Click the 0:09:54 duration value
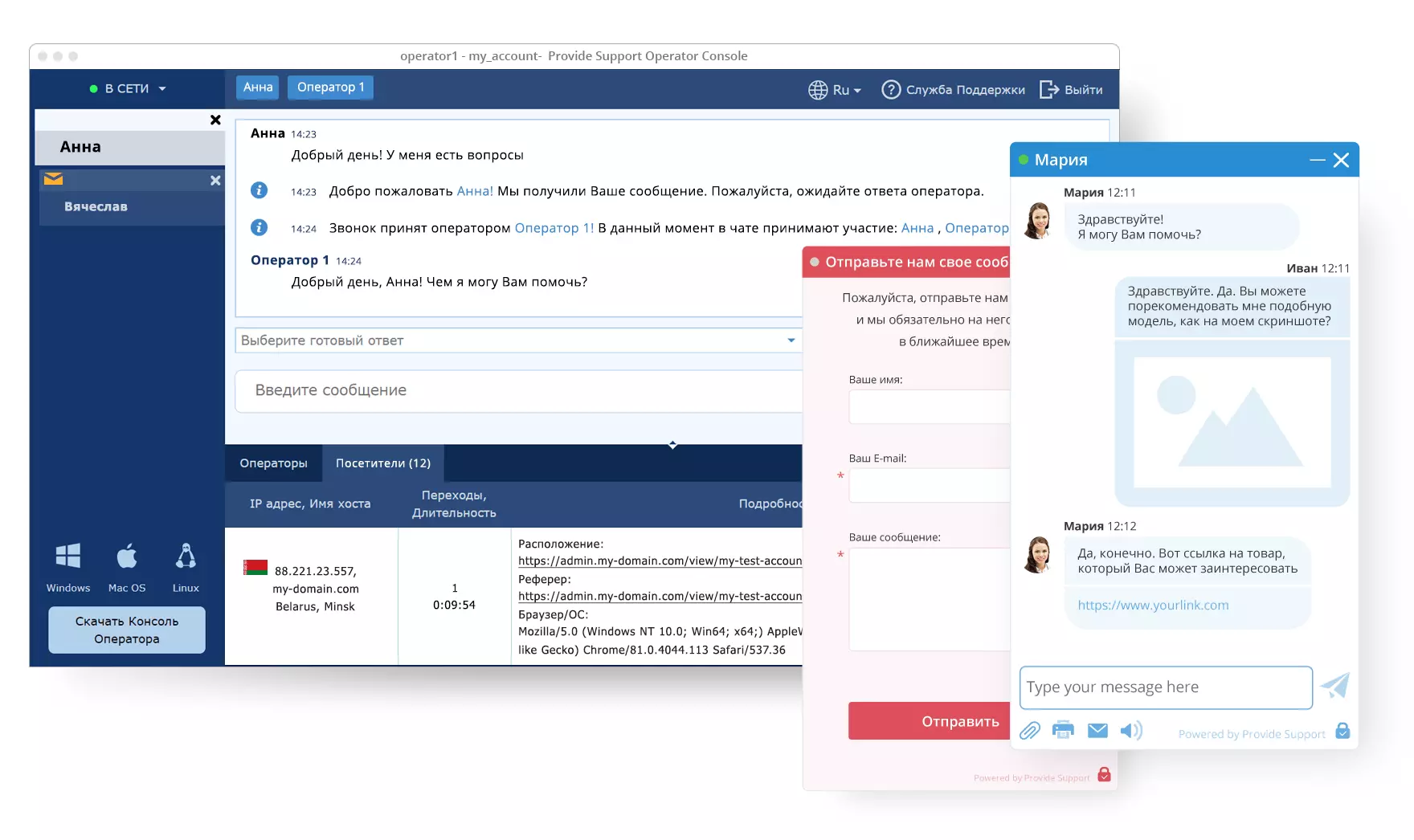 454,606
